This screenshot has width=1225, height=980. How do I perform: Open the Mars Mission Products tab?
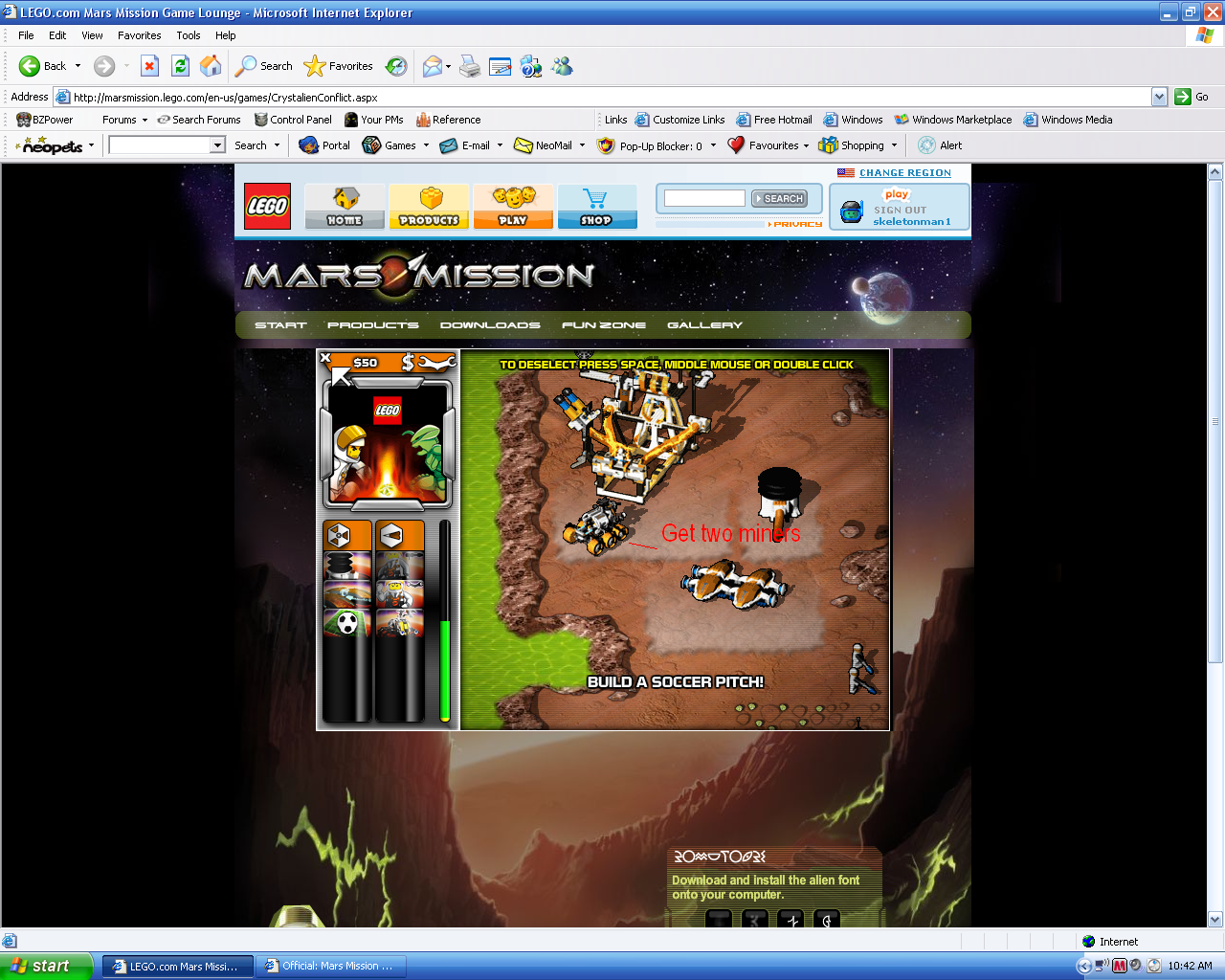(x=373, y=325)
